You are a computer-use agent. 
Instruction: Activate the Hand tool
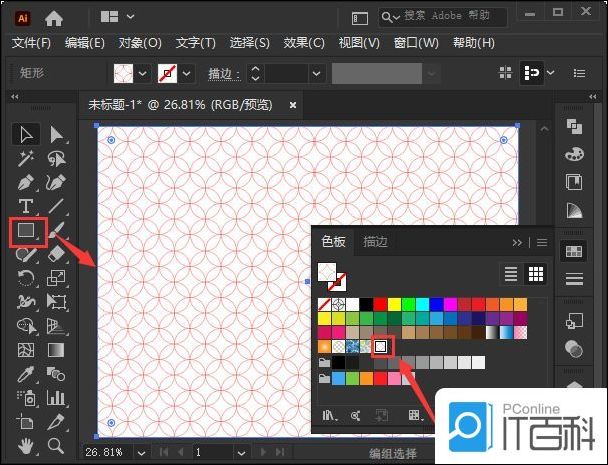point(26,446)
